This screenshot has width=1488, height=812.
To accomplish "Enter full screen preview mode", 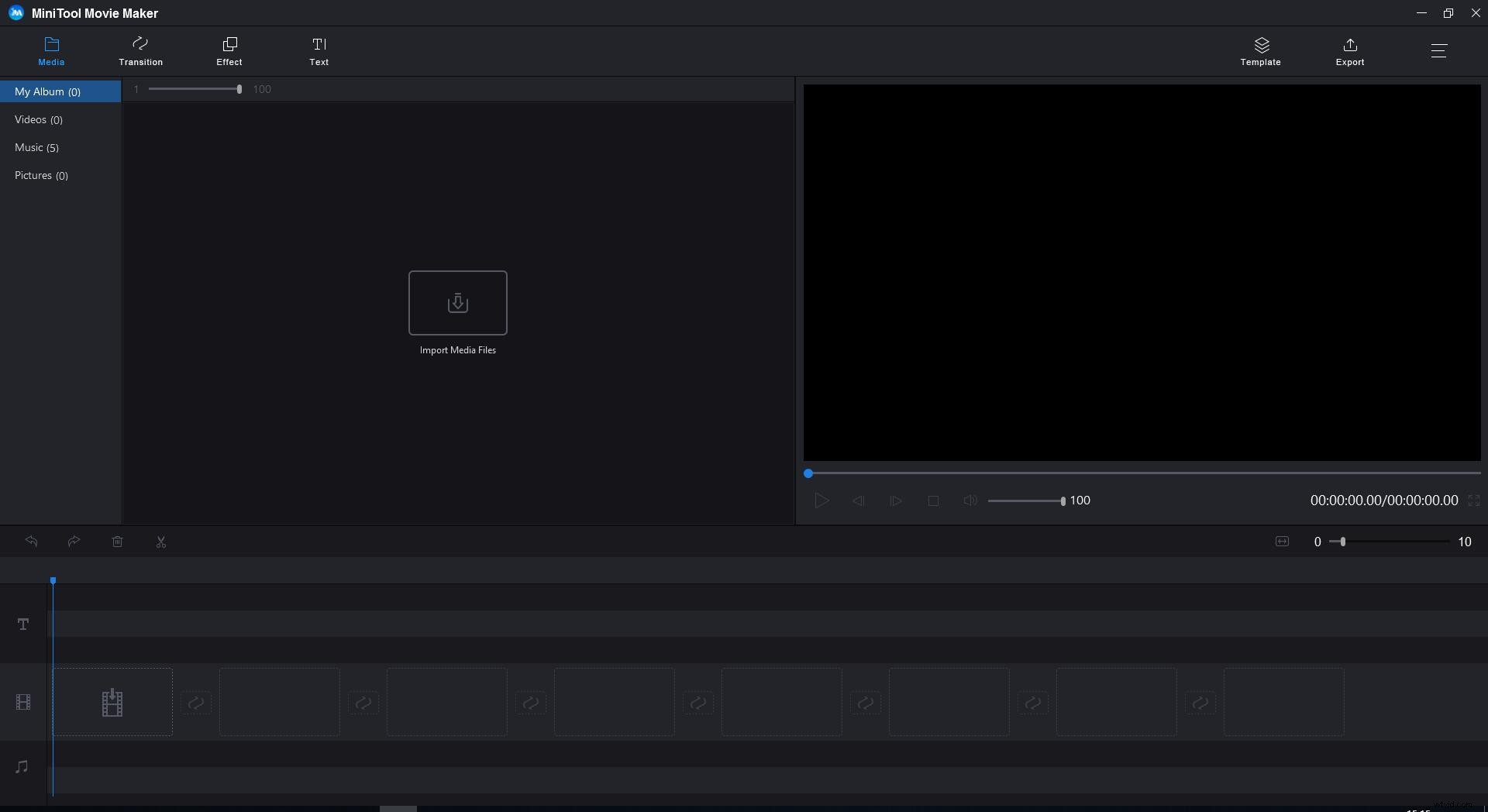I will 1475,501.
